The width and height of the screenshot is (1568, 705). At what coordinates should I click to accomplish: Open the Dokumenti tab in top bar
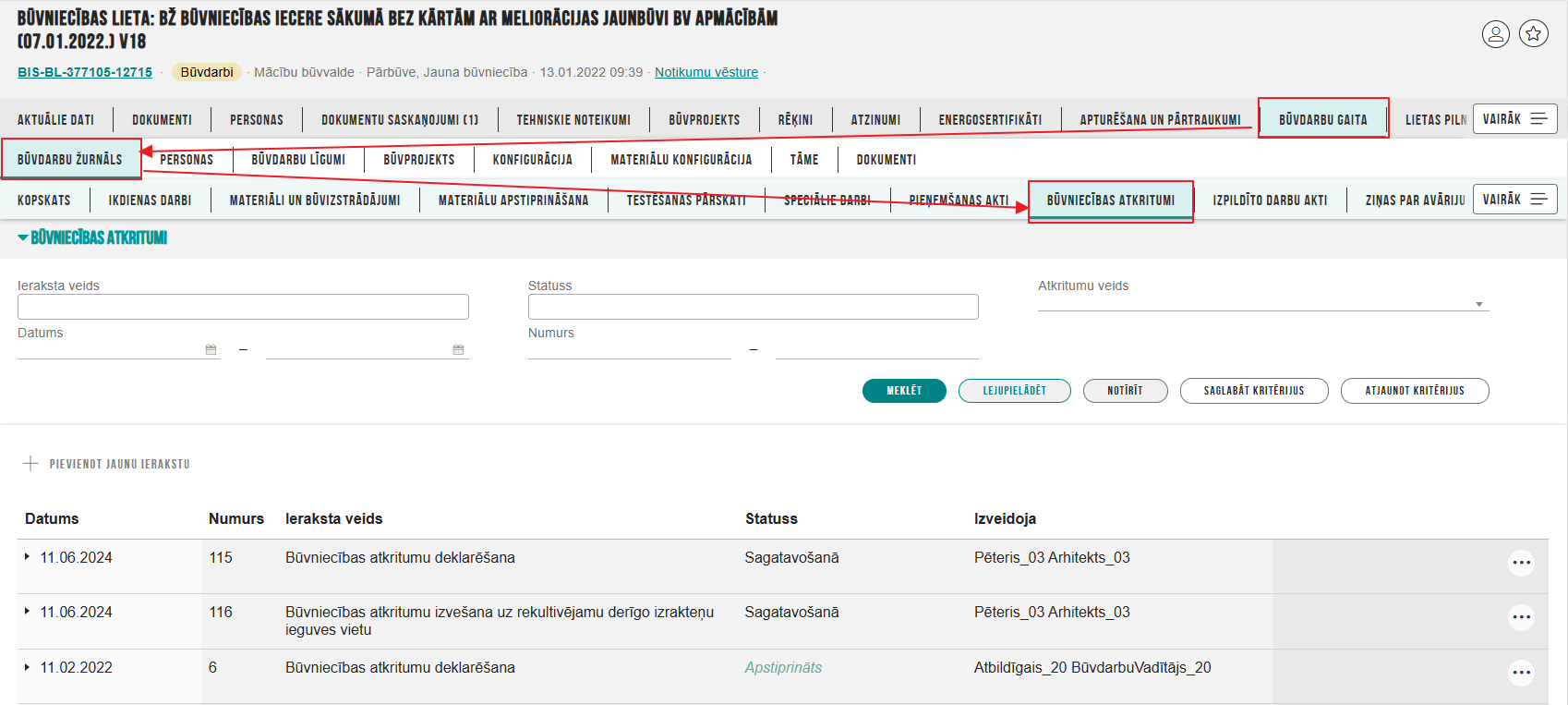tap(162, 120)
